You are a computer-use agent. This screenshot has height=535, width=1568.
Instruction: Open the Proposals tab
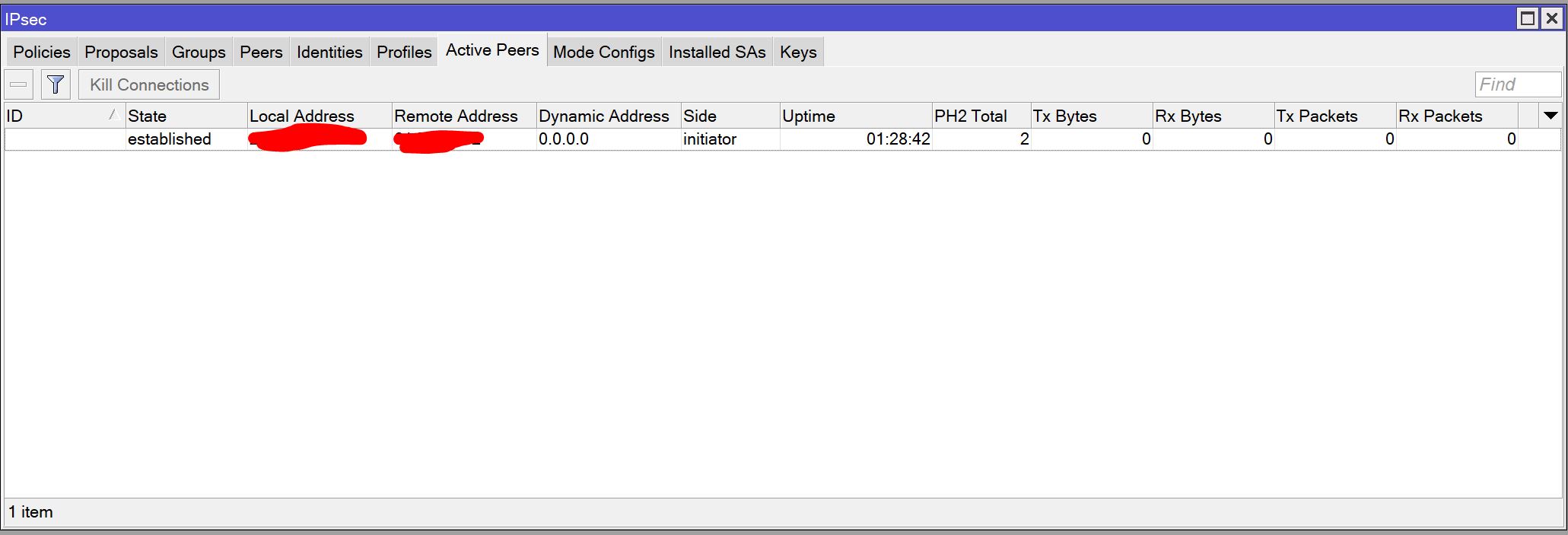click(x=121, y=52)
